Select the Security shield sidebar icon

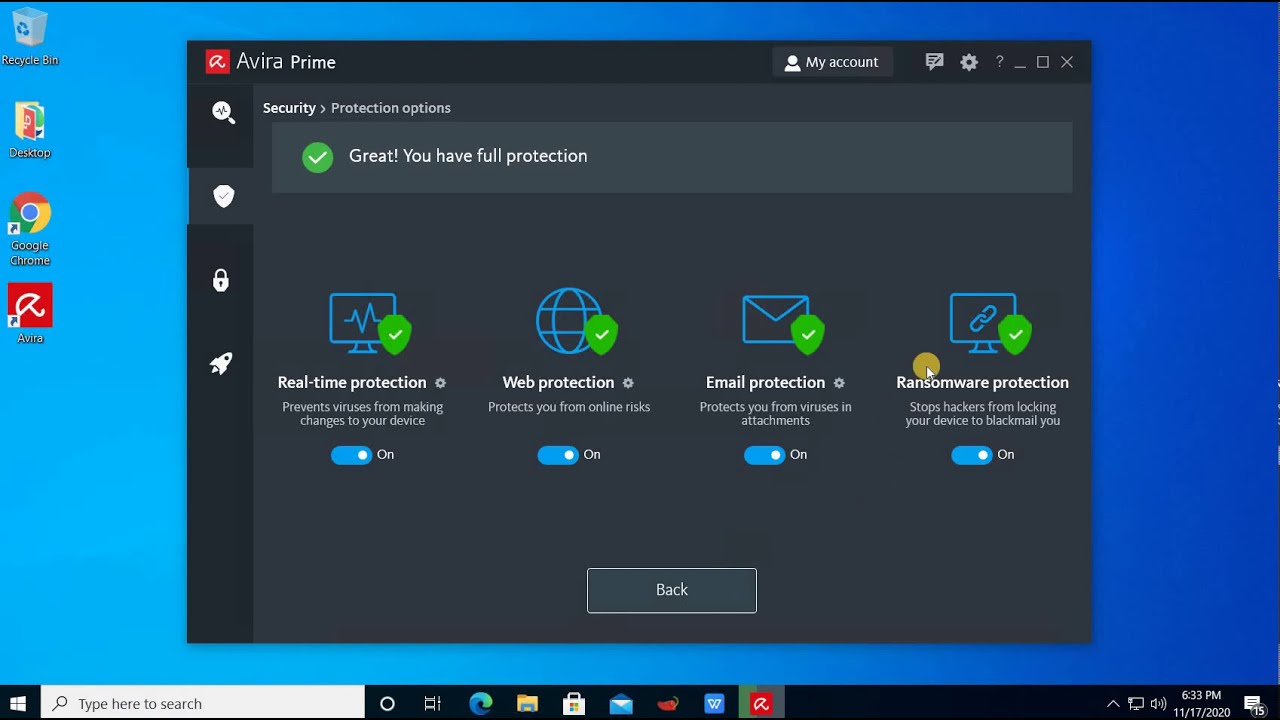tap(223, 196)
